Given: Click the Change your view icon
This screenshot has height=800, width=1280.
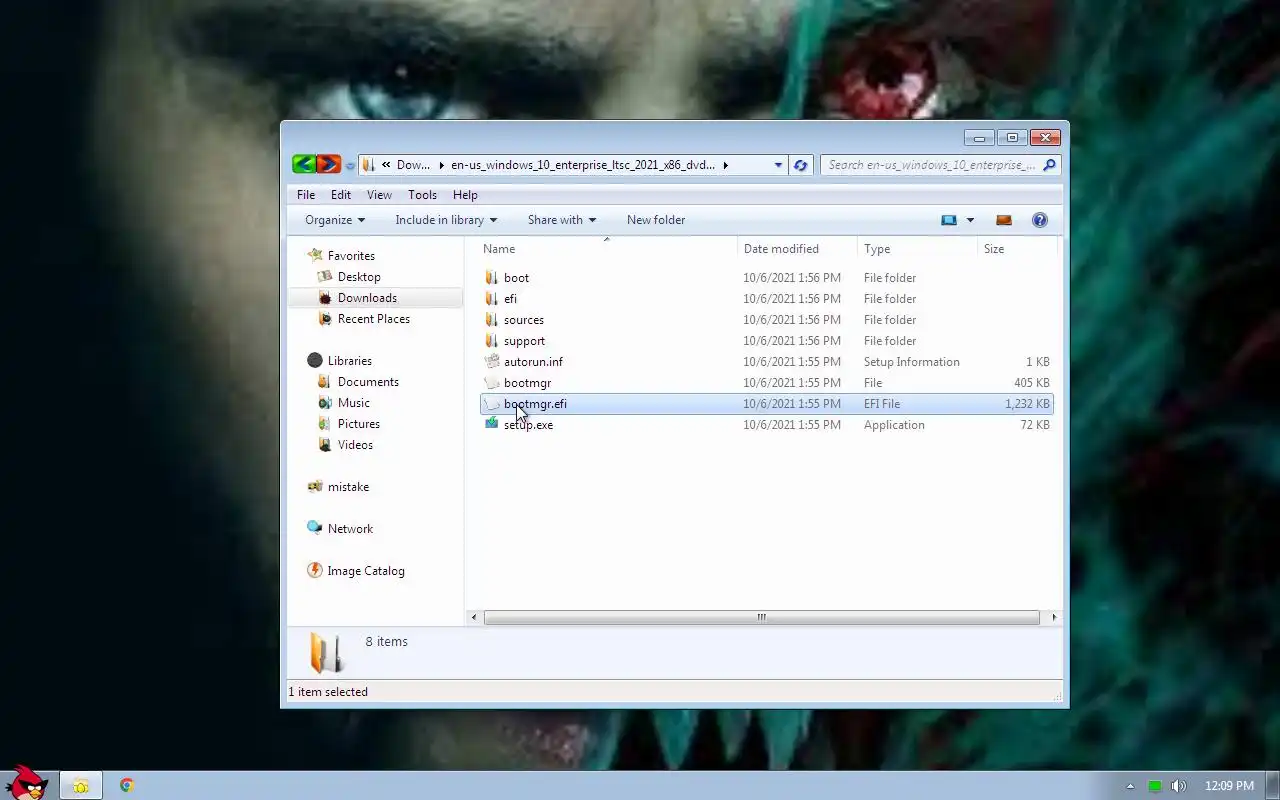Looking at the screenshot, I should (949, 220).
